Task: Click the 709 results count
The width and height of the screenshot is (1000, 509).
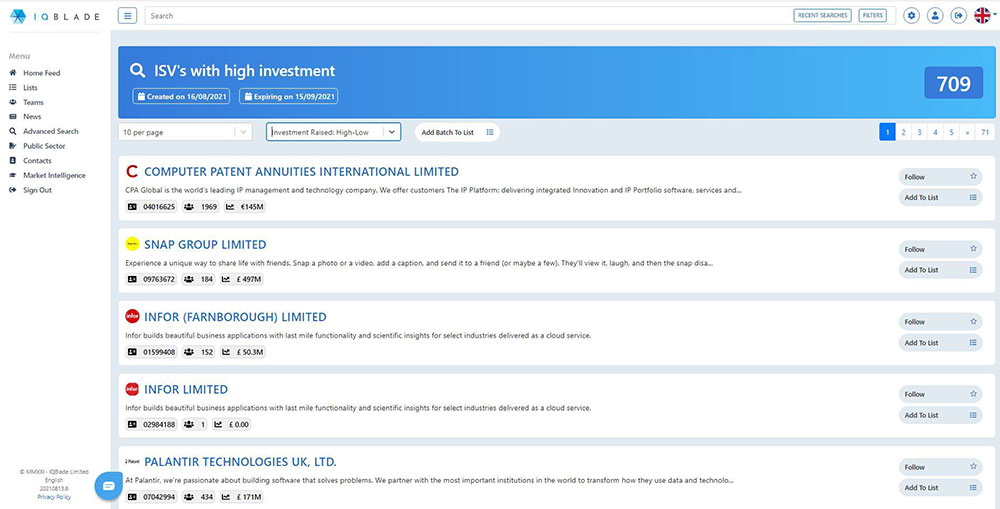Action: [953, 83]
